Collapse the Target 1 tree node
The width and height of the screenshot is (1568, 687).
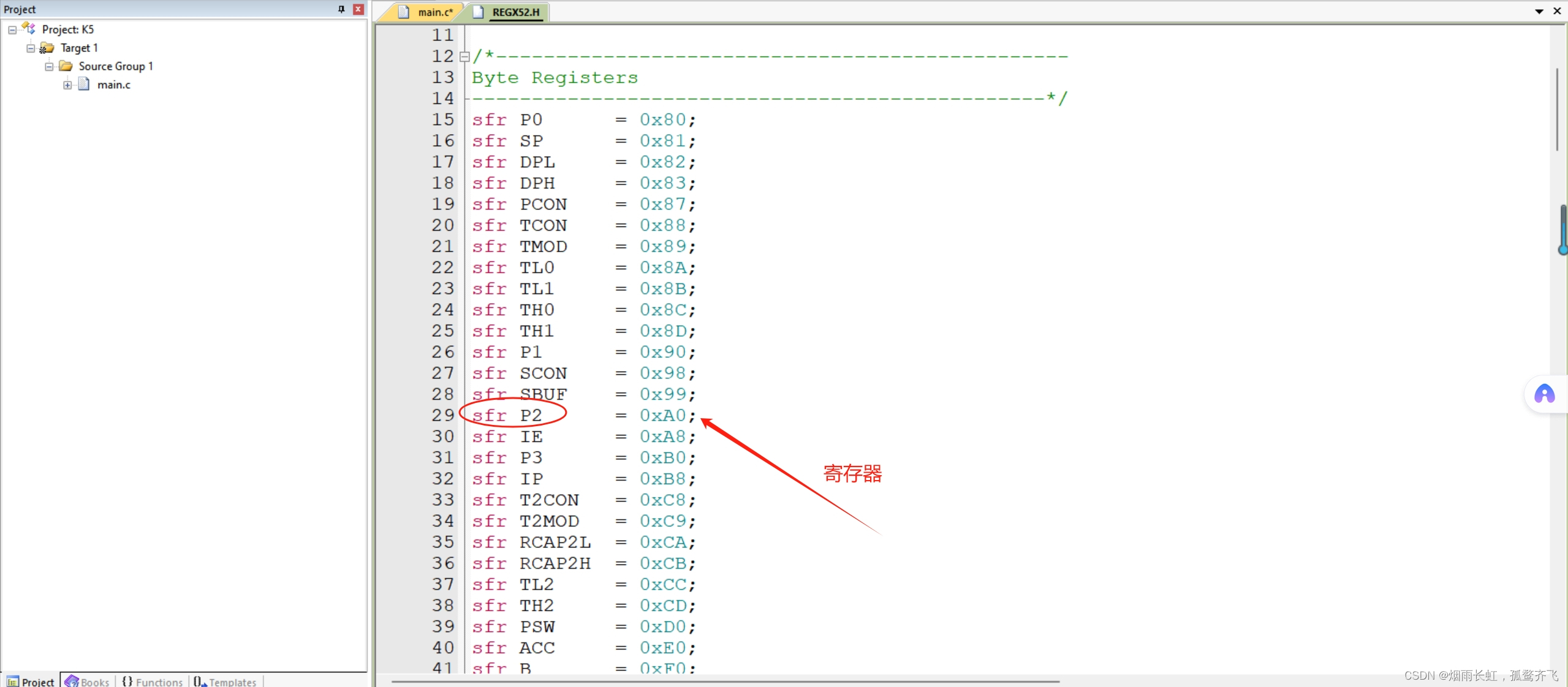point(31,48)
